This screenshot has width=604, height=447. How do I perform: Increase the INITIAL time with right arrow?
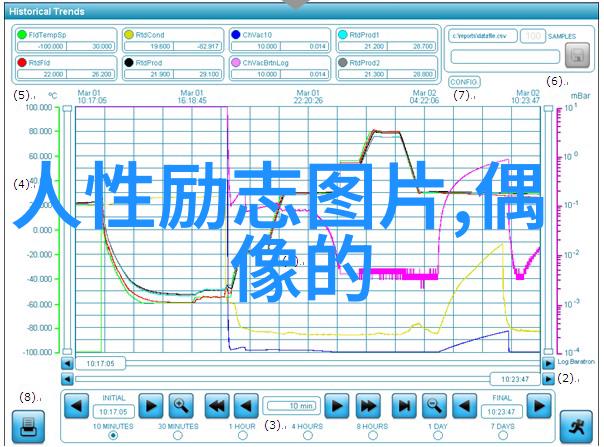coord(151,406)
